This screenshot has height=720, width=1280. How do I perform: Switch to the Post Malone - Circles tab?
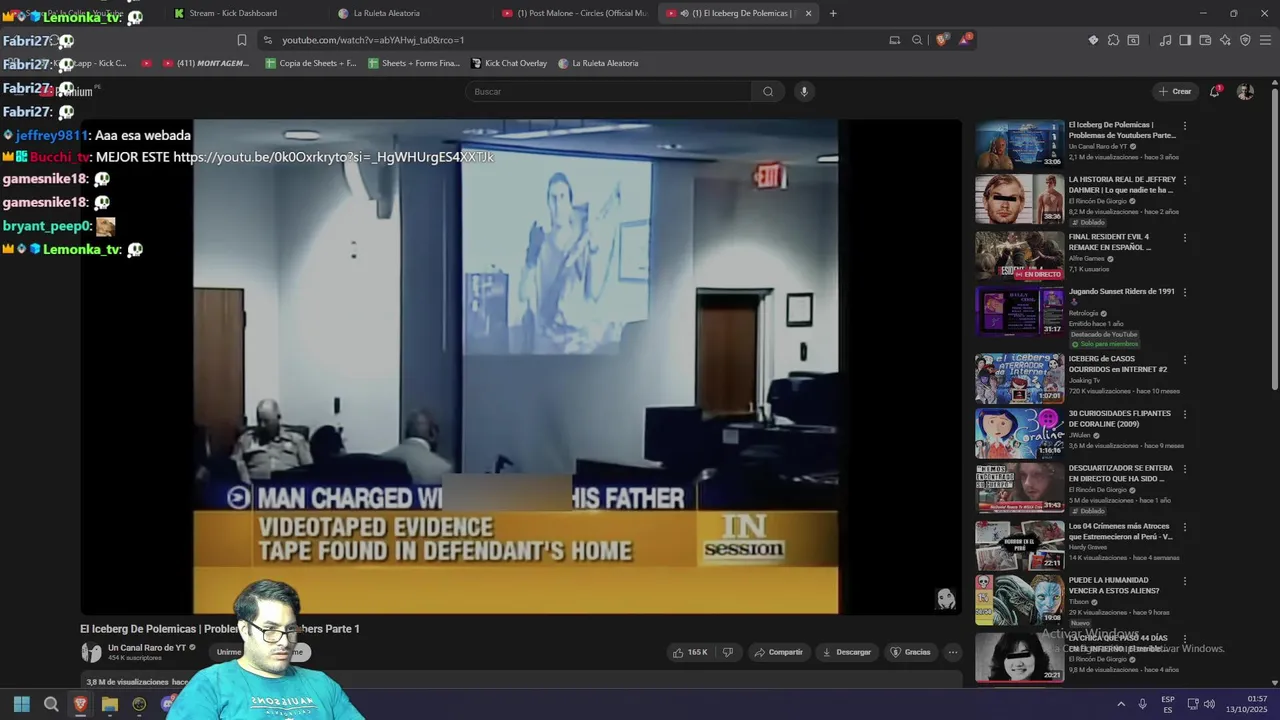(x=575, y=13)
